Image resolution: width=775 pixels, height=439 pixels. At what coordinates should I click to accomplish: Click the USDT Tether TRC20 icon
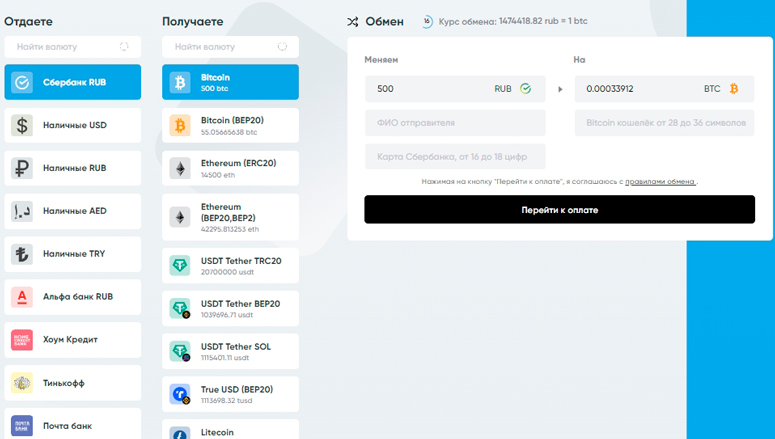(x=180, y=265)
